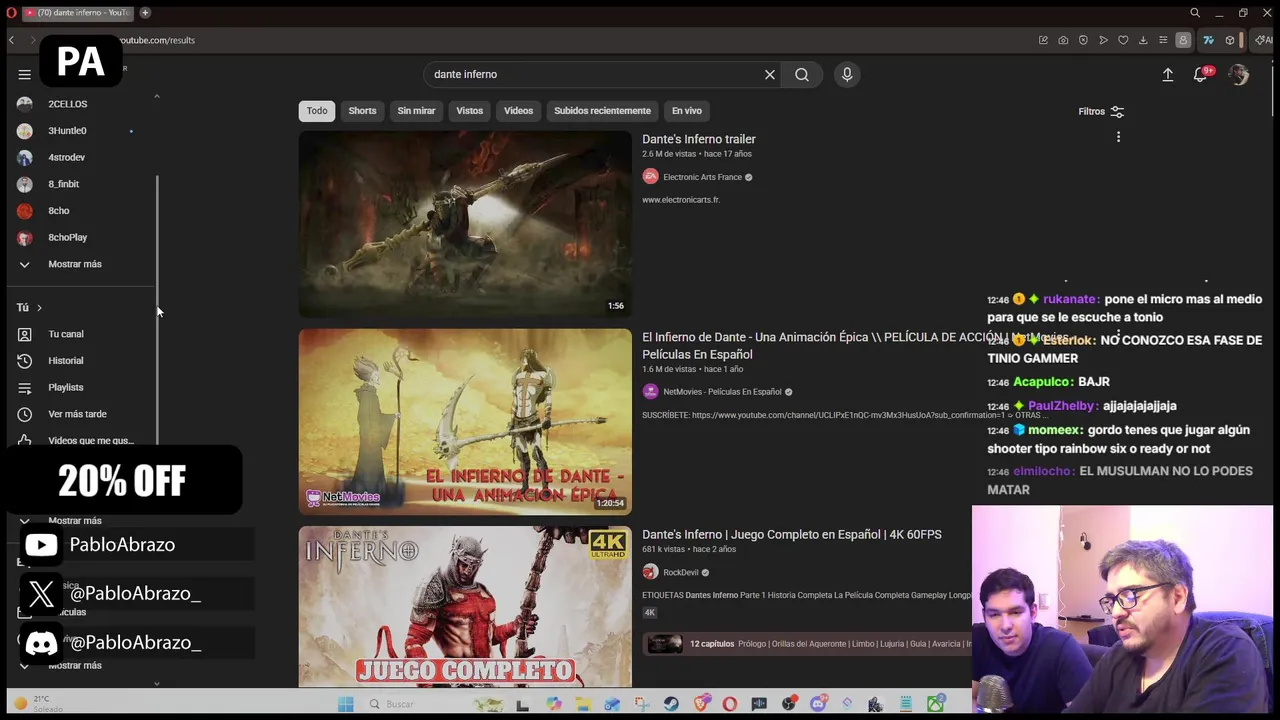Open Juego Completo video thumbnail
Image resolution: width=1280 pixels, height=720 pixels.
point(465,606)
